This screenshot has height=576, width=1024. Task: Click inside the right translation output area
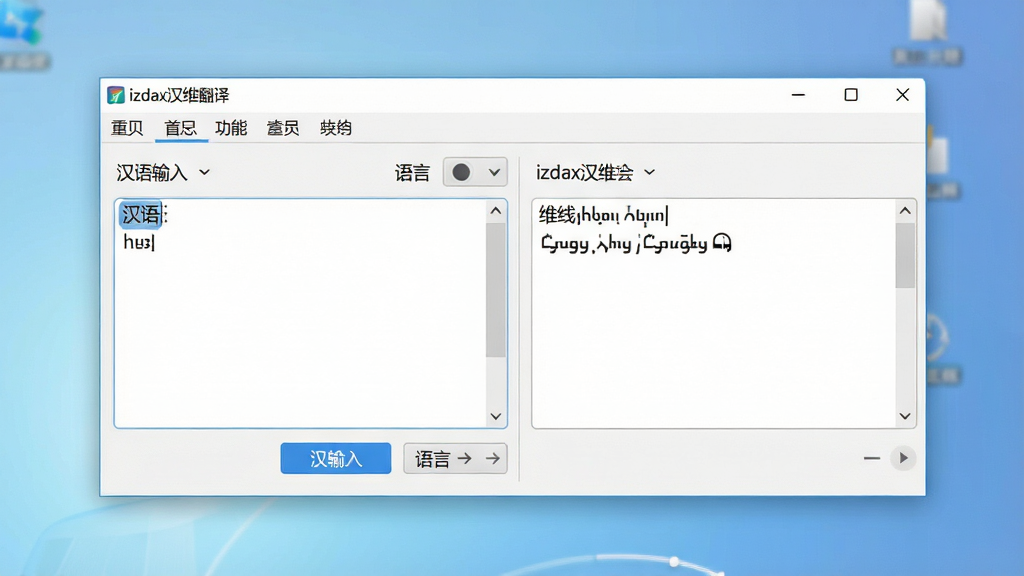[x=713, y=313]
